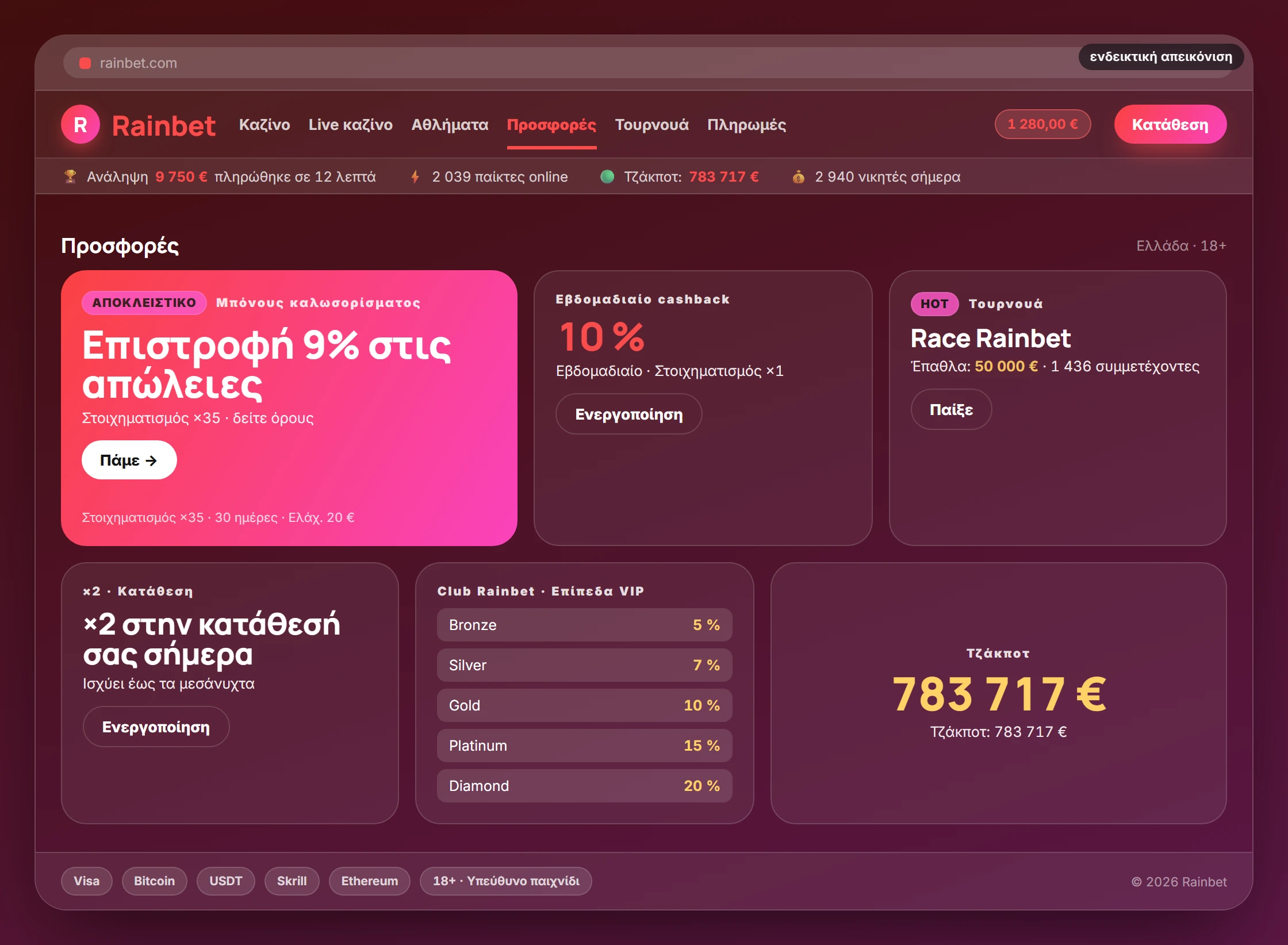Go to the Αθλήματα page

(450, 125)
